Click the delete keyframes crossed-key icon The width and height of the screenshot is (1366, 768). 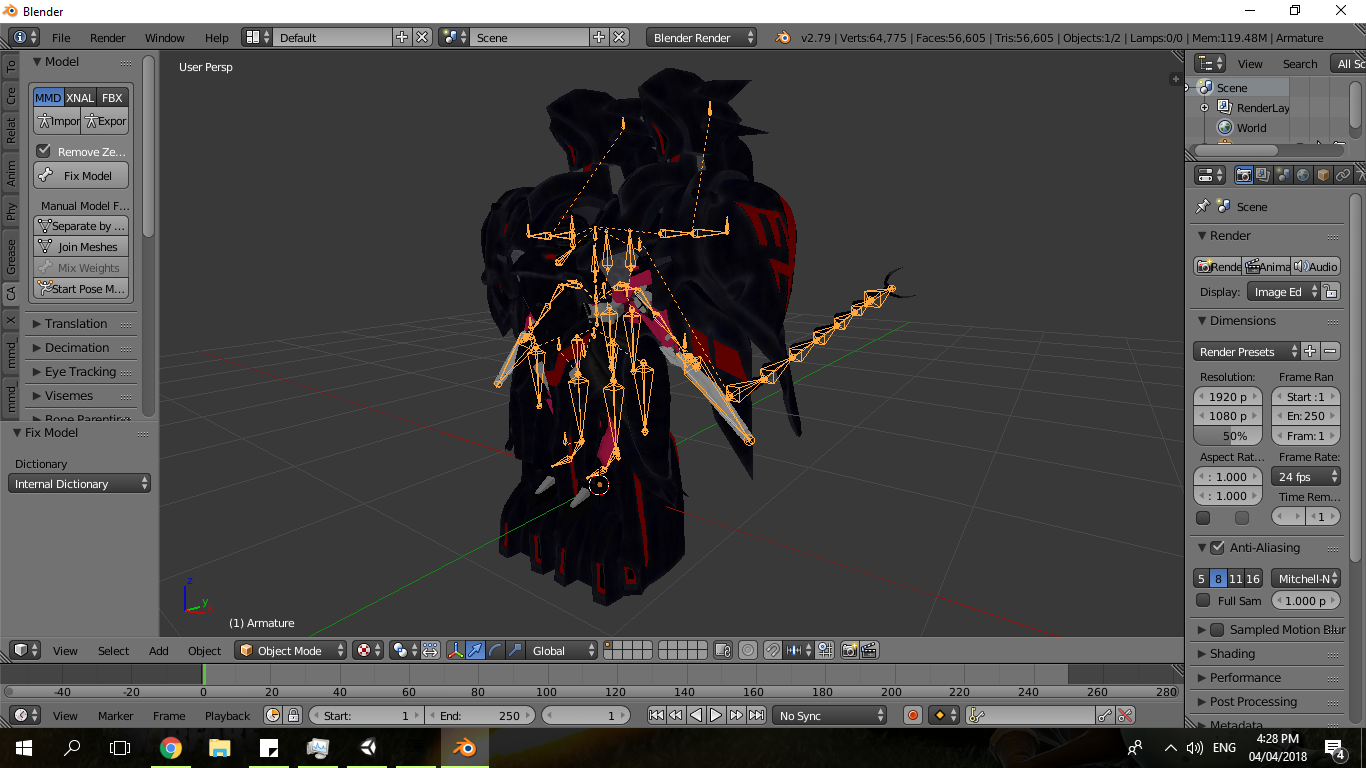point(1125,715)
